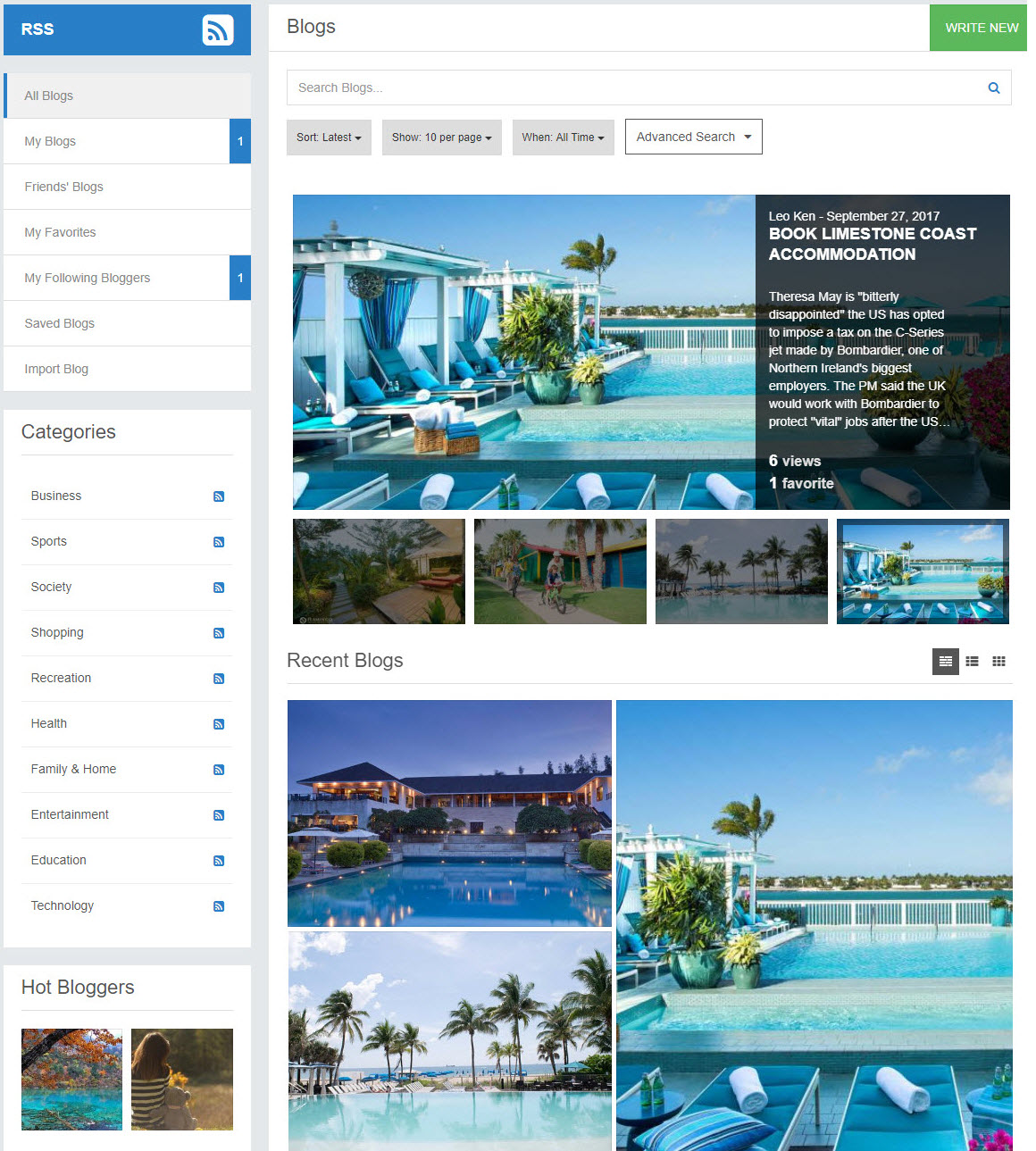
Task: Click the '1 favorite' text
Action: pos(801,483)
